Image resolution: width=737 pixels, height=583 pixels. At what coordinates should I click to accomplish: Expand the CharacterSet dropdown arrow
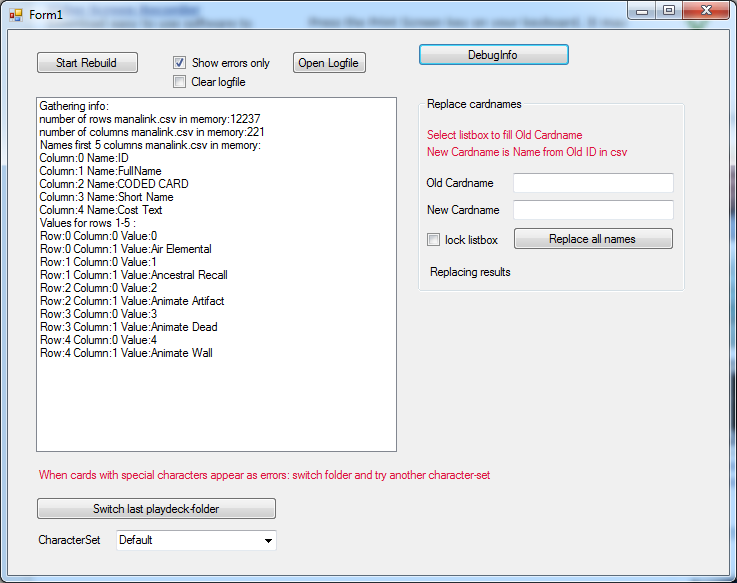pos(267,541)
